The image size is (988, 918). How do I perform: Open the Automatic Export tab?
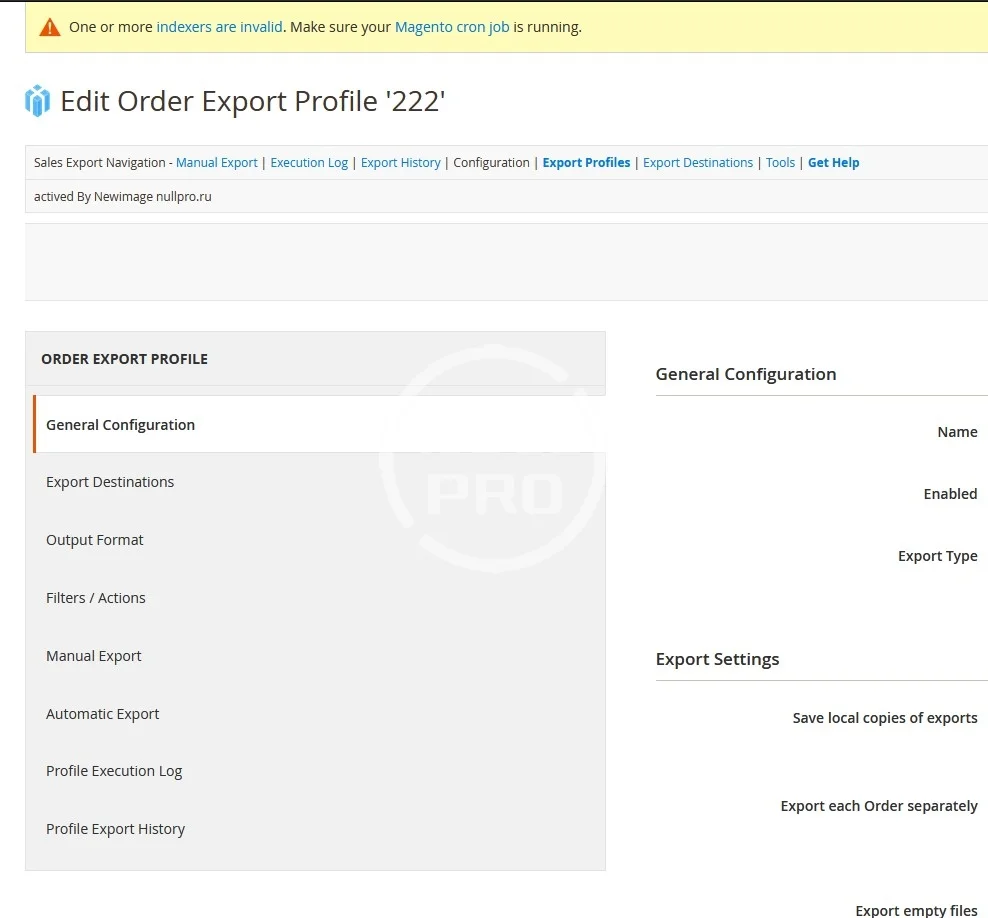pos(103,714)
